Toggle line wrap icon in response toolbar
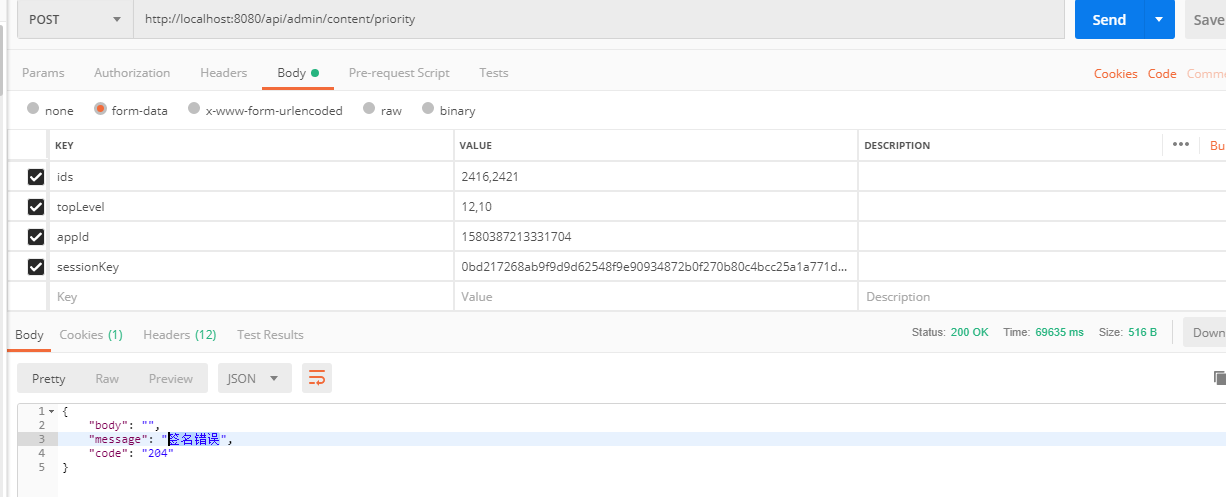 [317, 378]
